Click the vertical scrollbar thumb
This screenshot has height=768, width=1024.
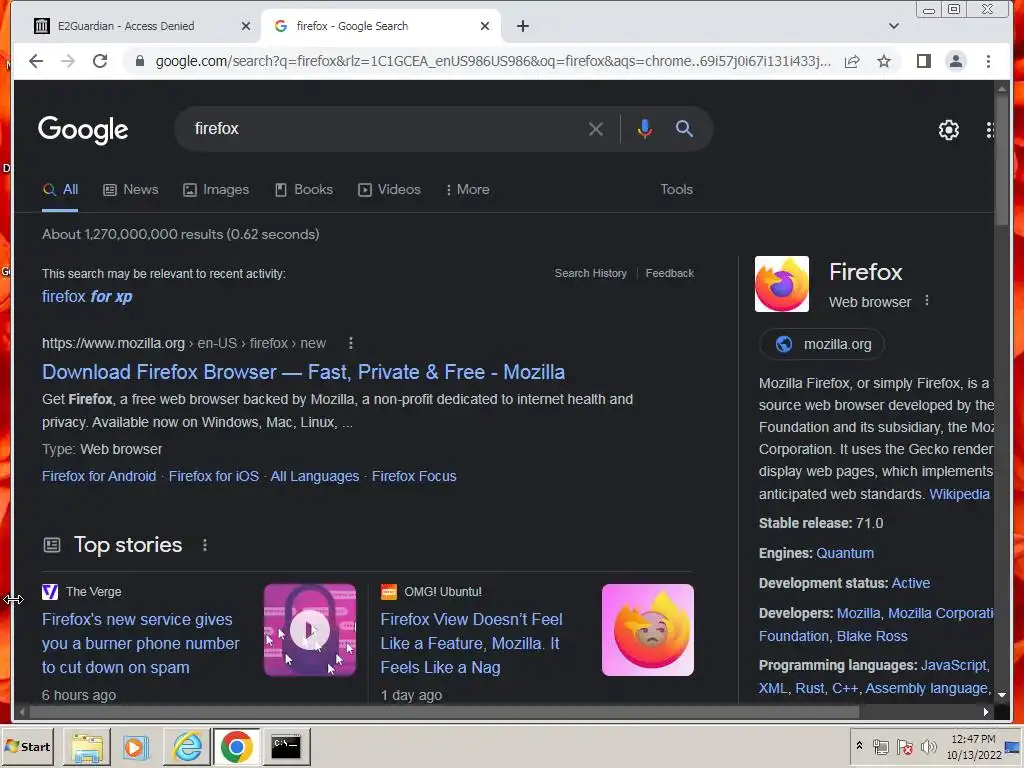coord(1002,160)
